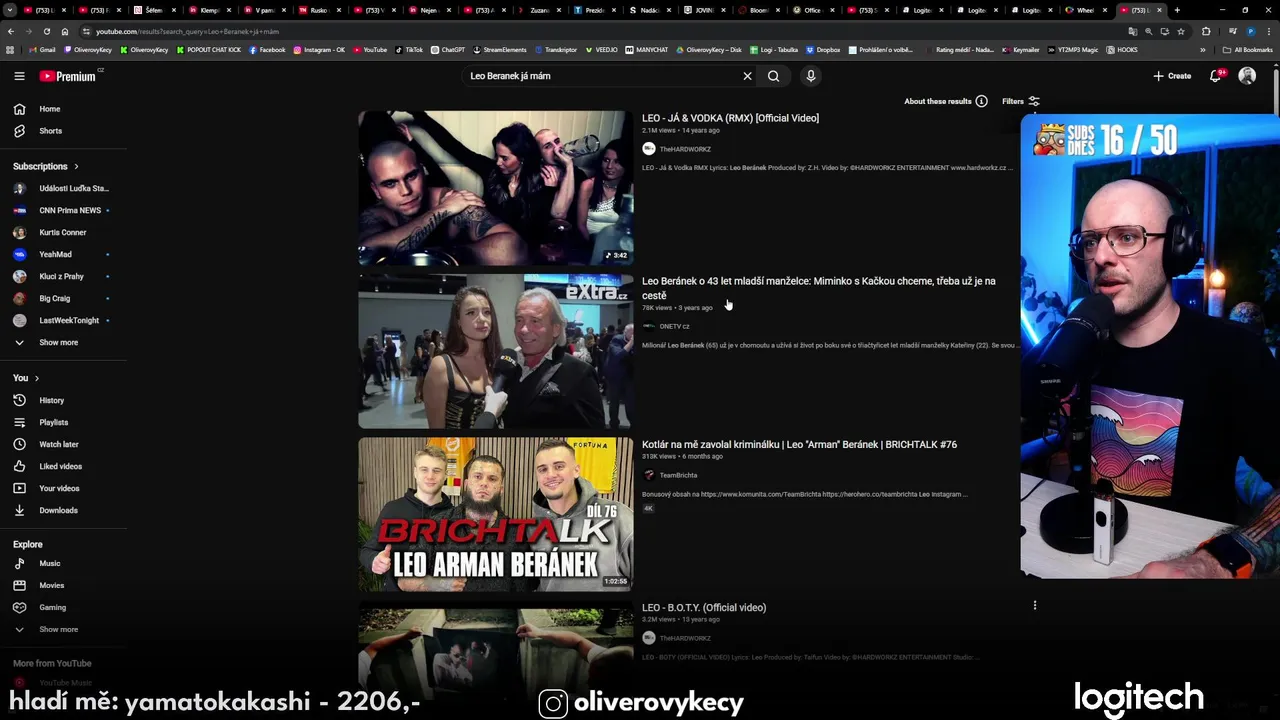Go back with the browser back arrow
Viewport: 1280px width, 720px height.
[x=11, y=31]
